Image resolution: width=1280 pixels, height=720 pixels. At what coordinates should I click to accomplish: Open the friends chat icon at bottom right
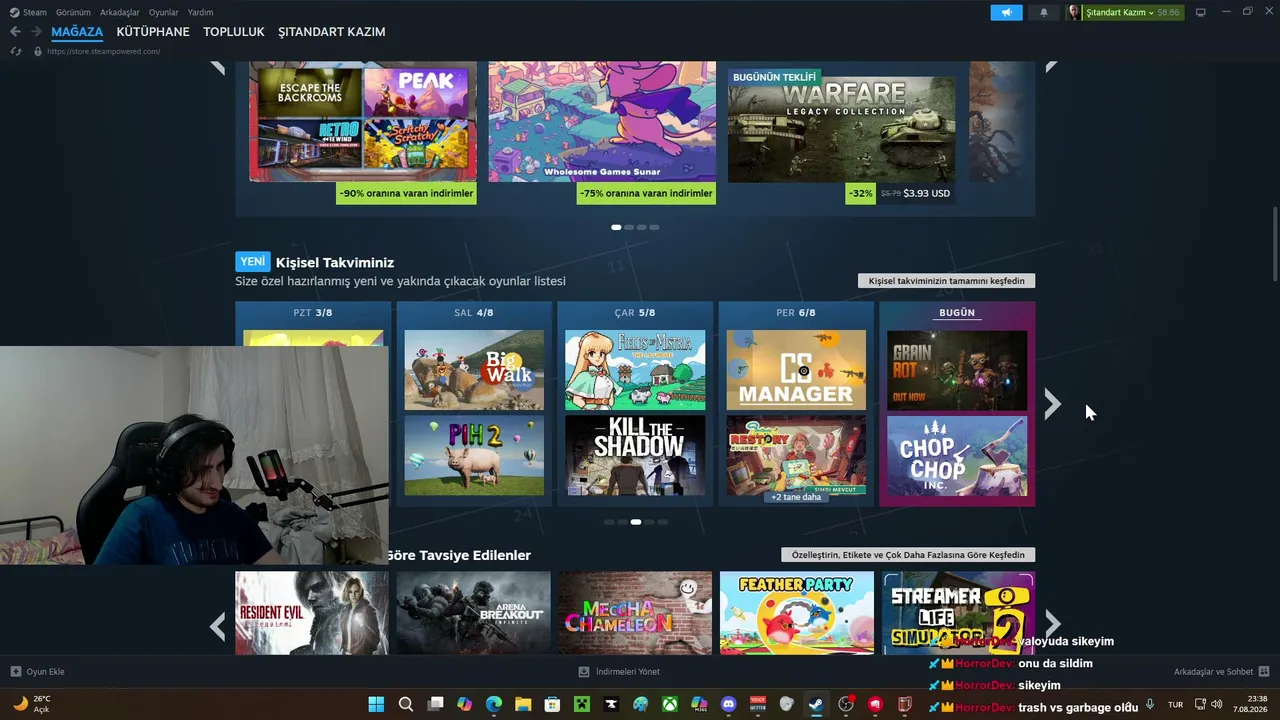click(1263, 672)
